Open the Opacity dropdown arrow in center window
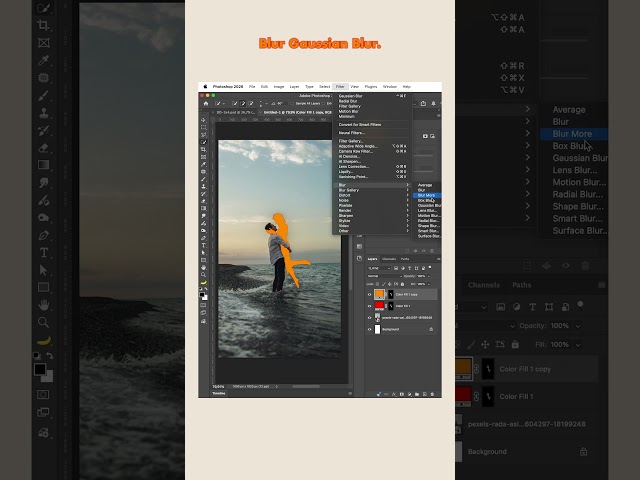The width and height of the screenshot is (640, 480). 429,276
